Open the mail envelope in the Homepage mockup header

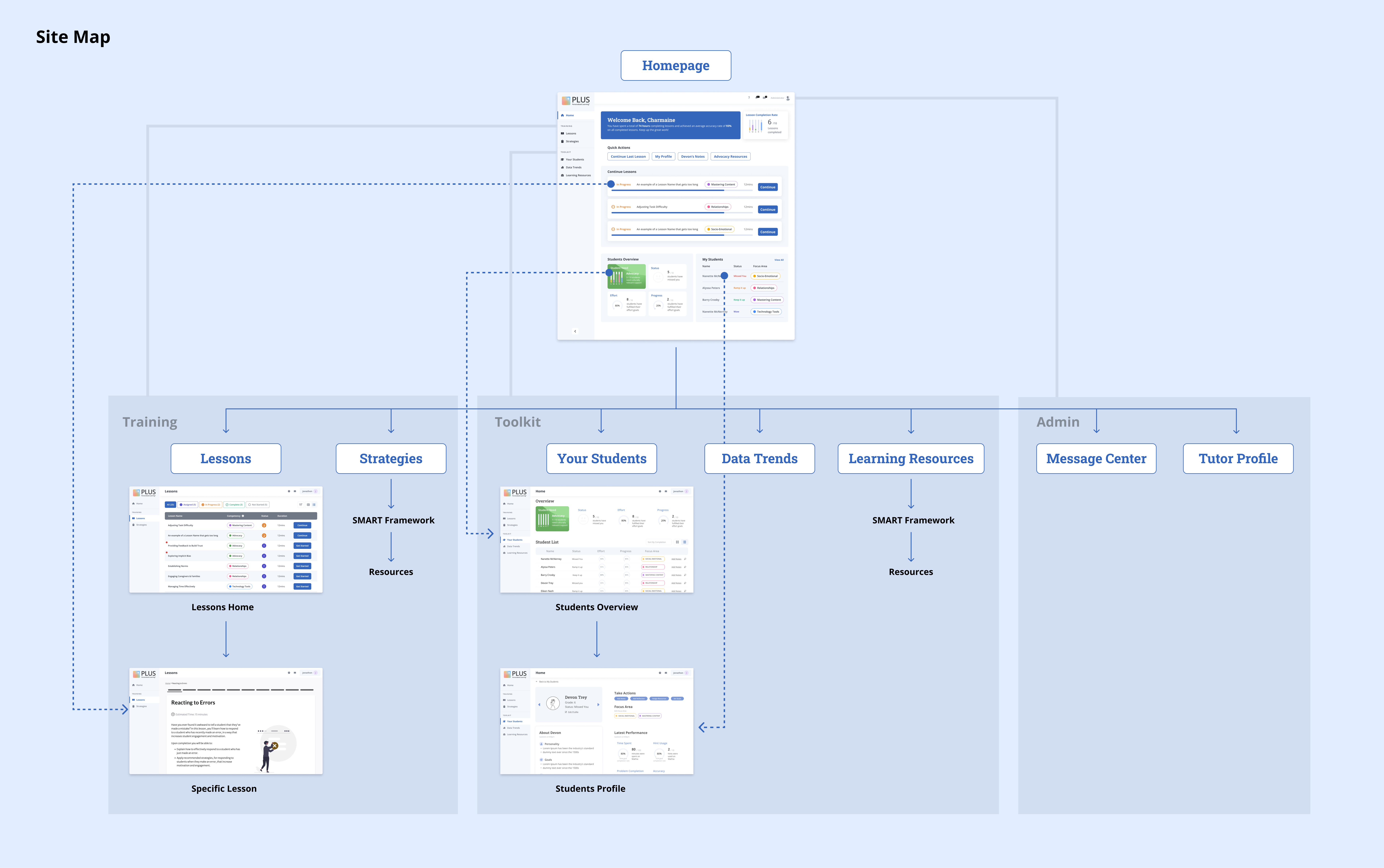[765, 98]
